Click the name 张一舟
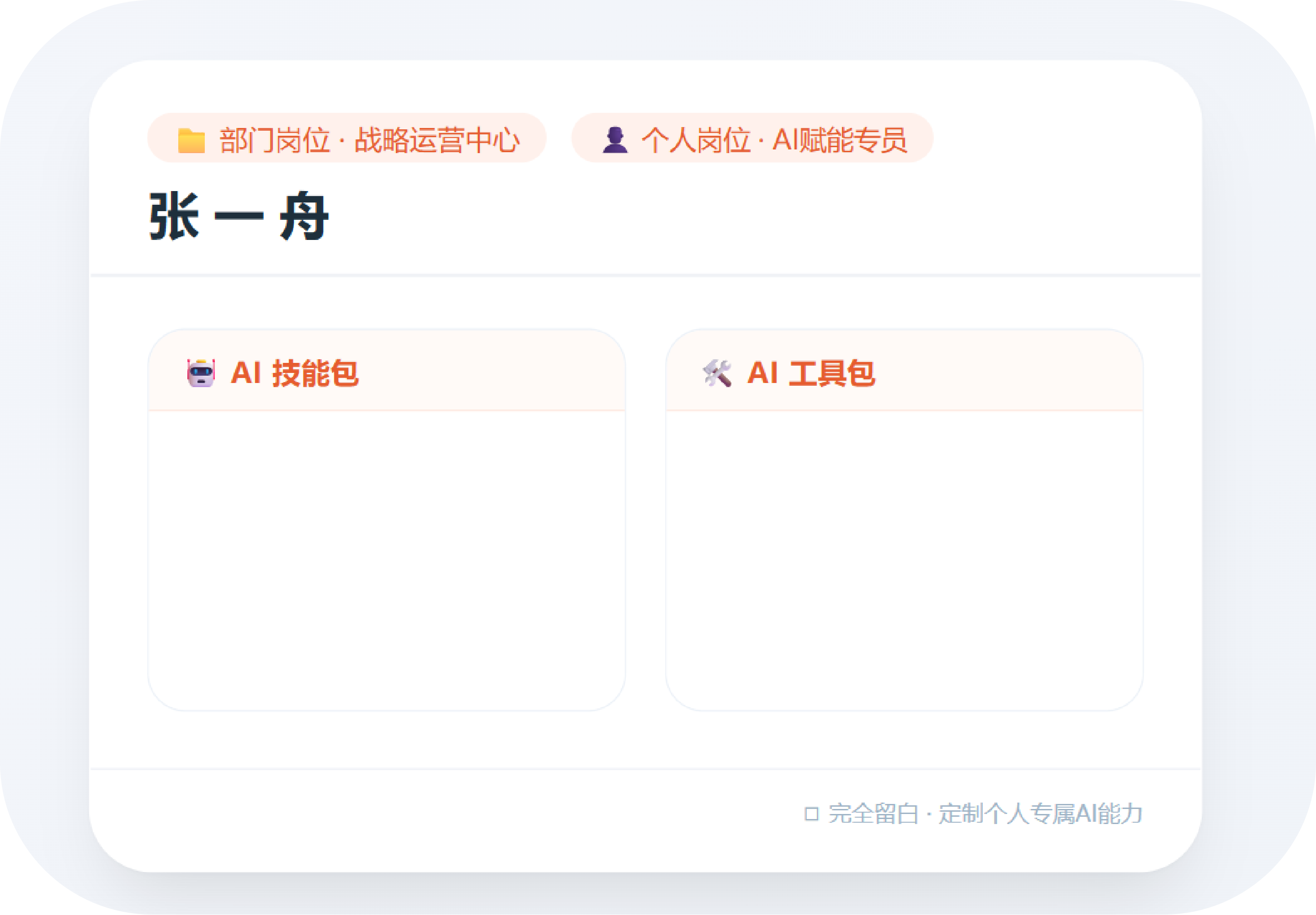 tap(239, 216)
